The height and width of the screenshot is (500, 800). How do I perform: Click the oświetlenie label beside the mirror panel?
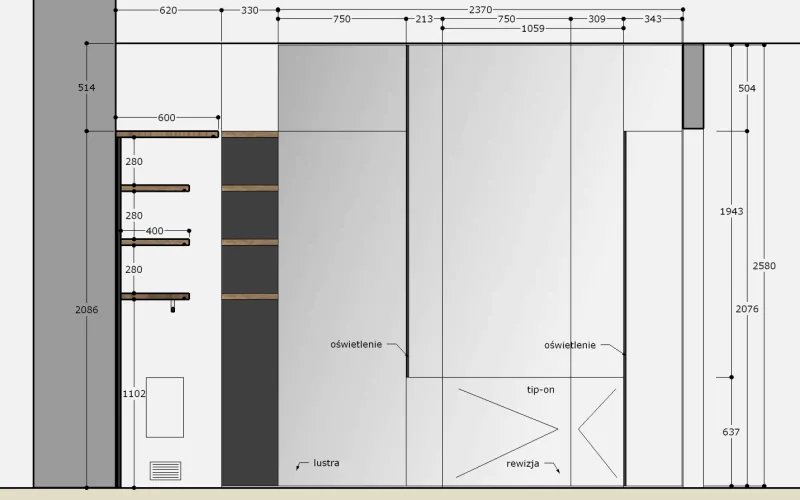tap(356, 344)
